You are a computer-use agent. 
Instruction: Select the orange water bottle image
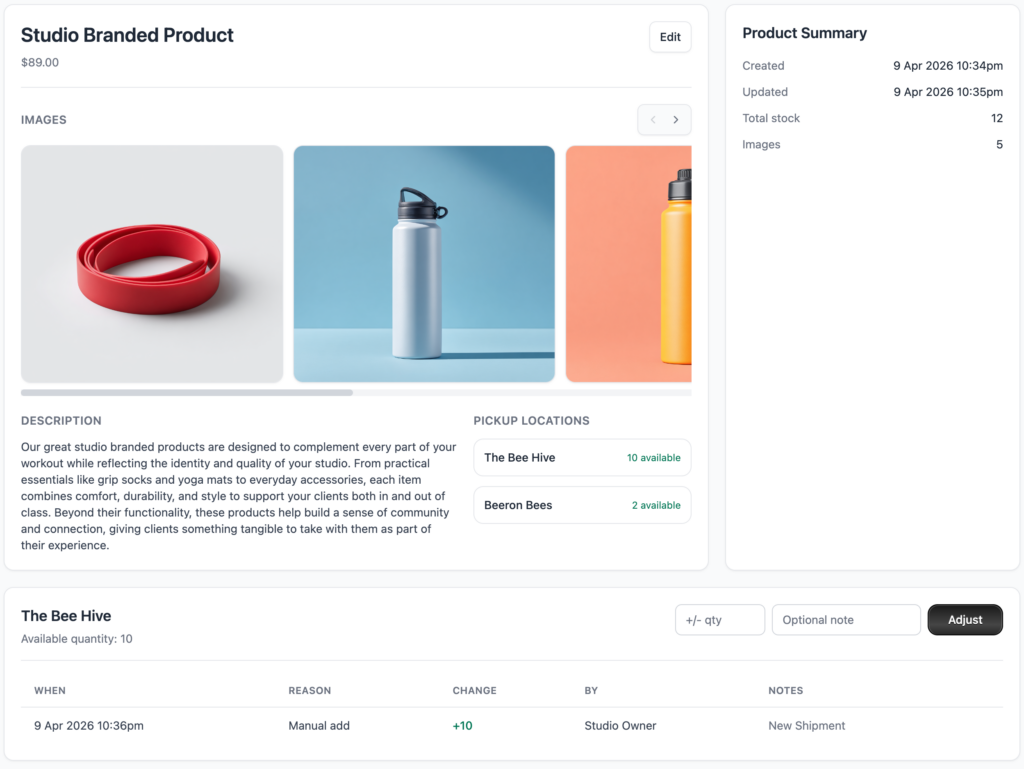point(629,264)
